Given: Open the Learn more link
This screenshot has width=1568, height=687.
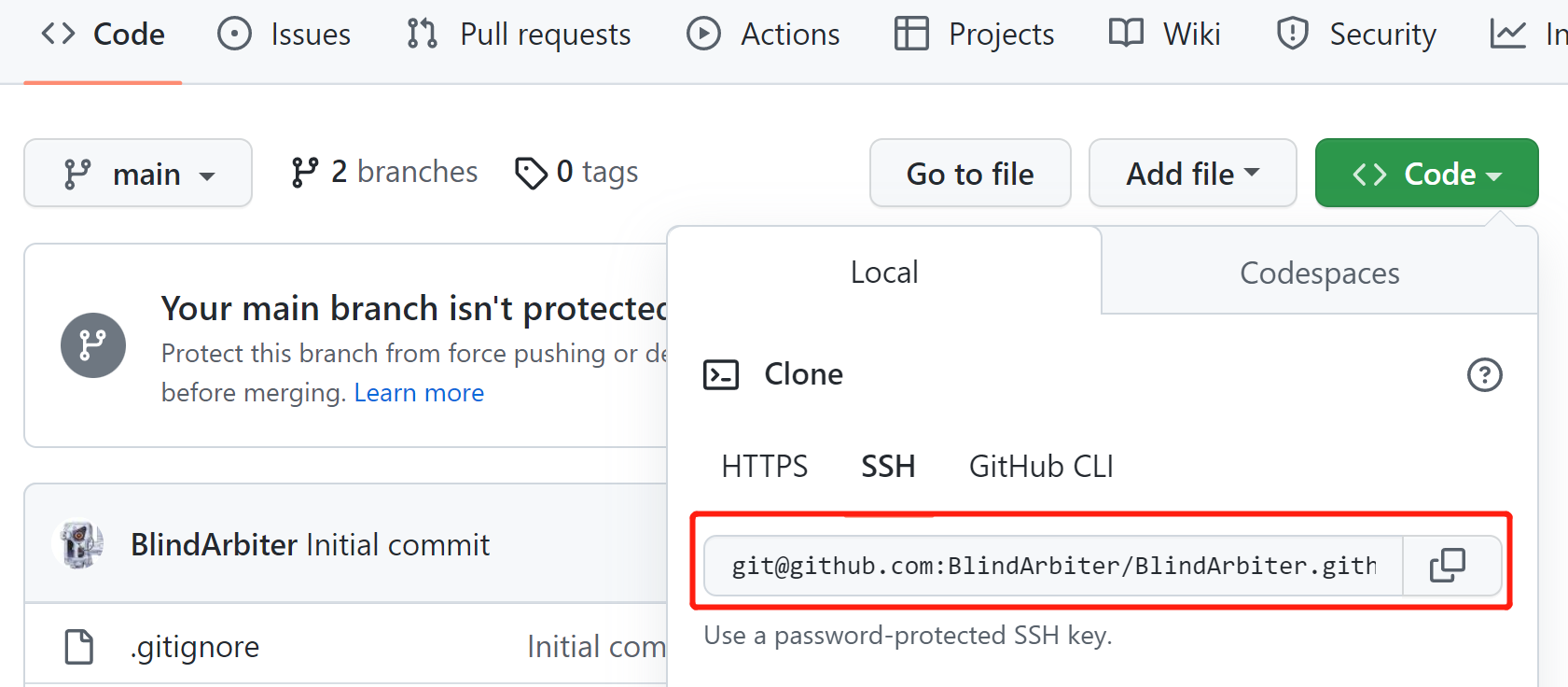Looking at the screenshot, I should click(x=419, y=393).
